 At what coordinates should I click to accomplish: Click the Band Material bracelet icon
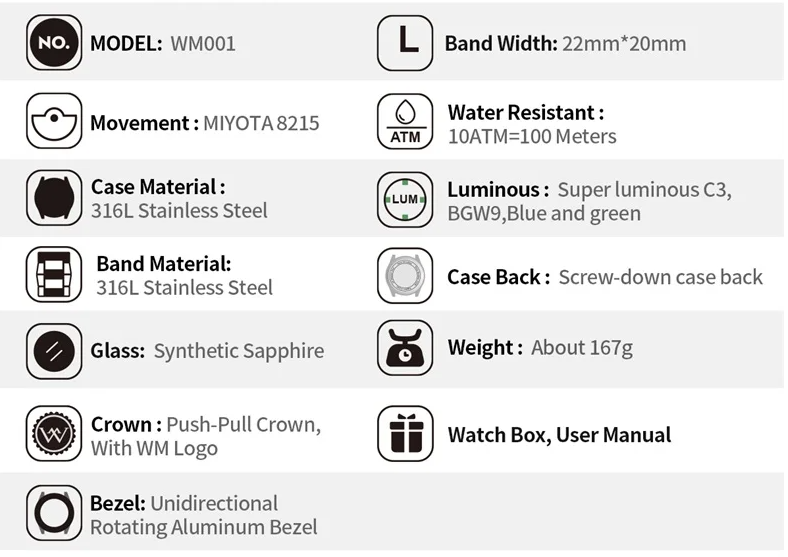(x=54, y=274)
